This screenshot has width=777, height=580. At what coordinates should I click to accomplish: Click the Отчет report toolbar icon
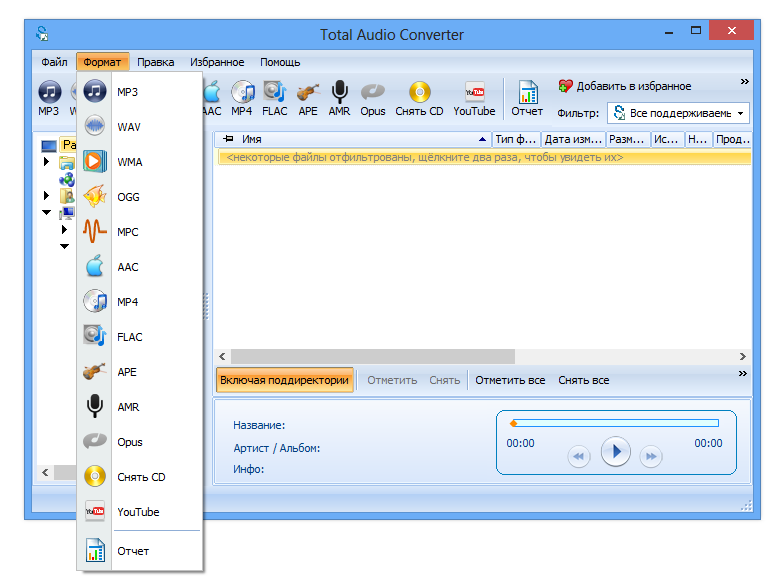527,98
